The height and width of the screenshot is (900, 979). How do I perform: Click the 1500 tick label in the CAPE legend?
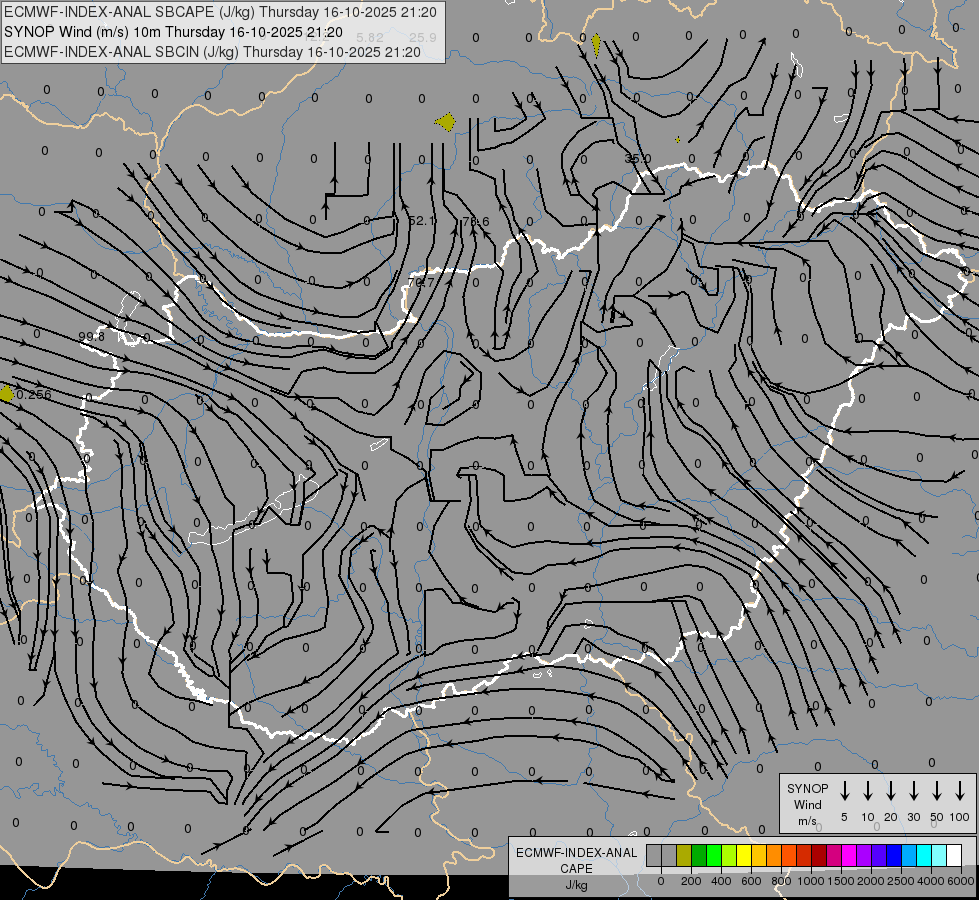click(x=840, y=881)
